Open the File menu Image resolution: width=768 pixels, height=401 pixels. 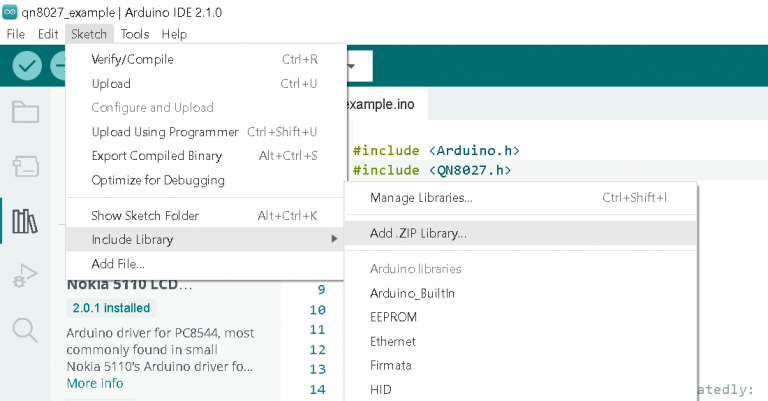[x=16, y=34]
